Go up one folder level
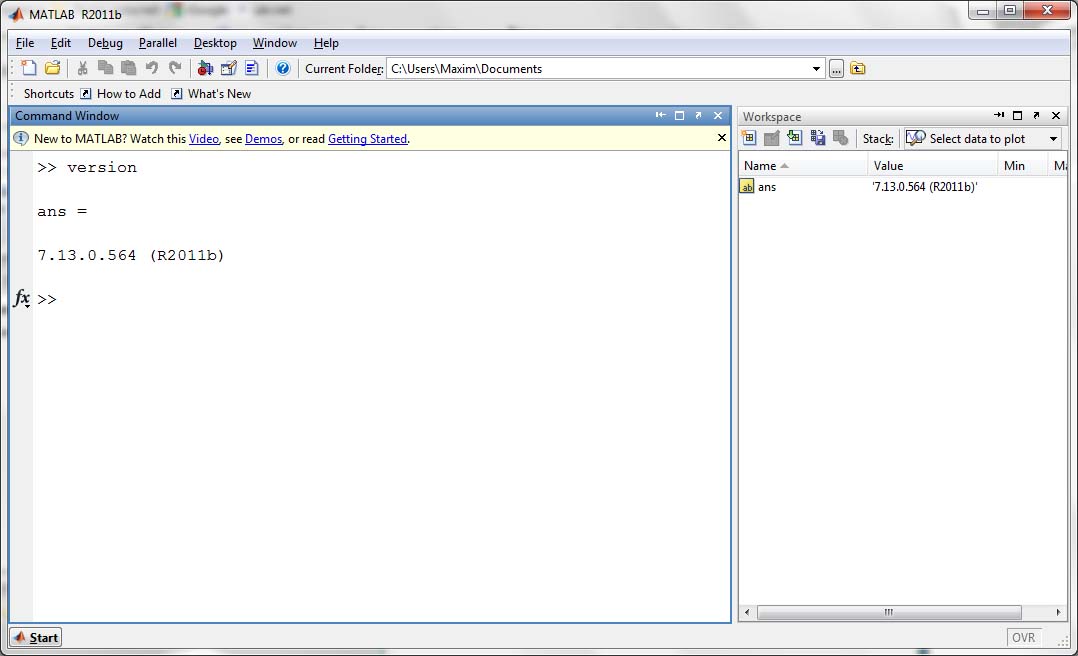 [858, 69]
